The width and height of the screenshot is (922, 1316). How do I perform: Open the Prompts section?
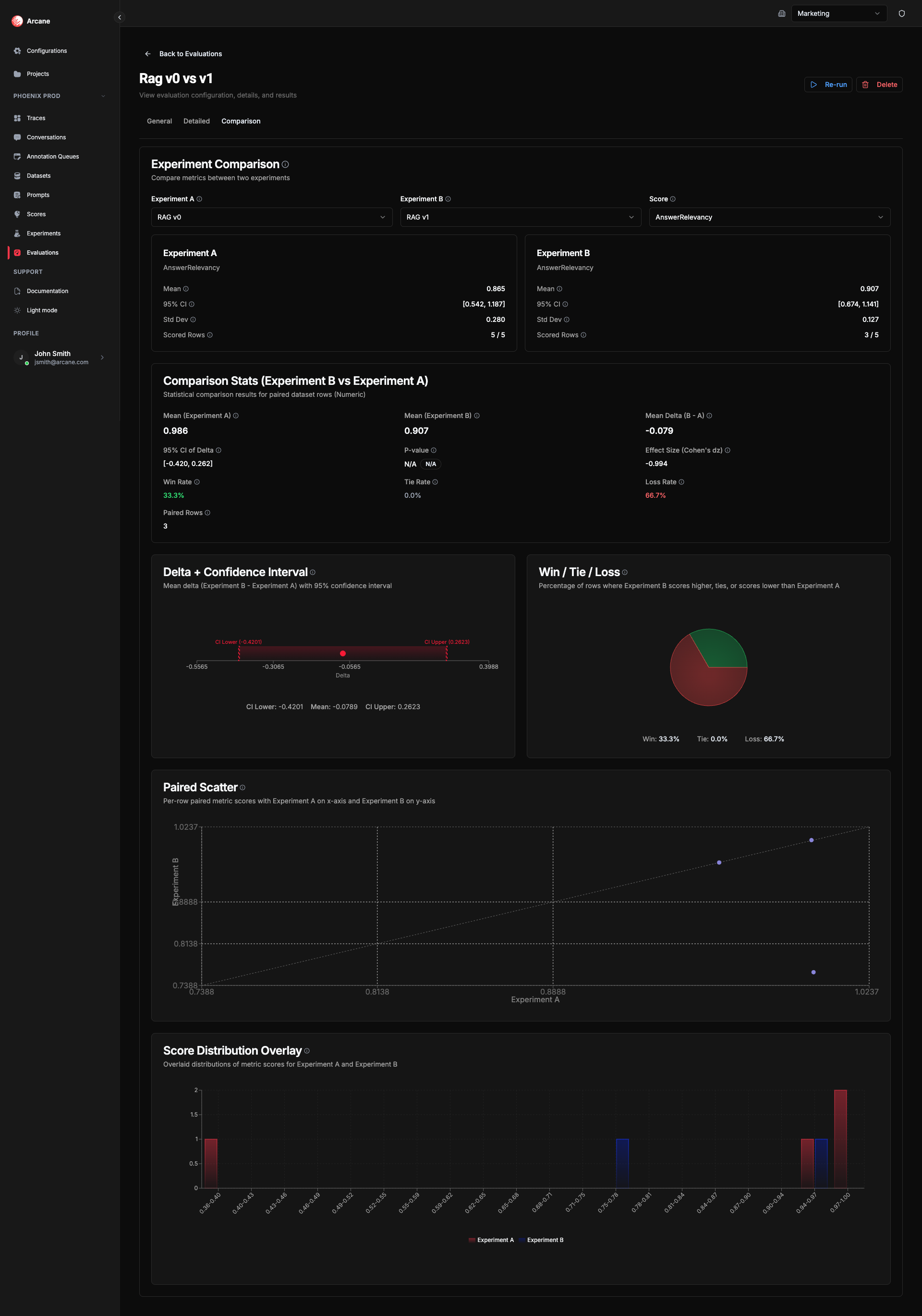point(38,194)
